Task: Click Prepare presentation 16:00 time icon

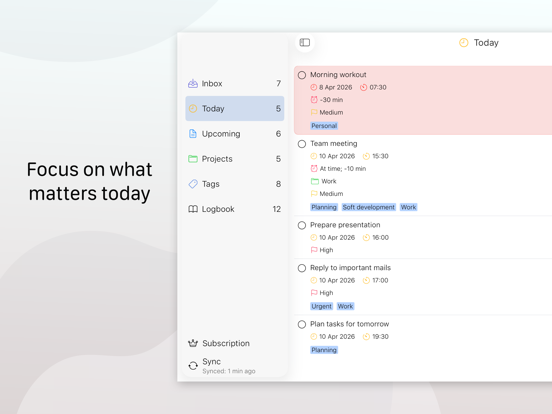Action: coord(366,238)
